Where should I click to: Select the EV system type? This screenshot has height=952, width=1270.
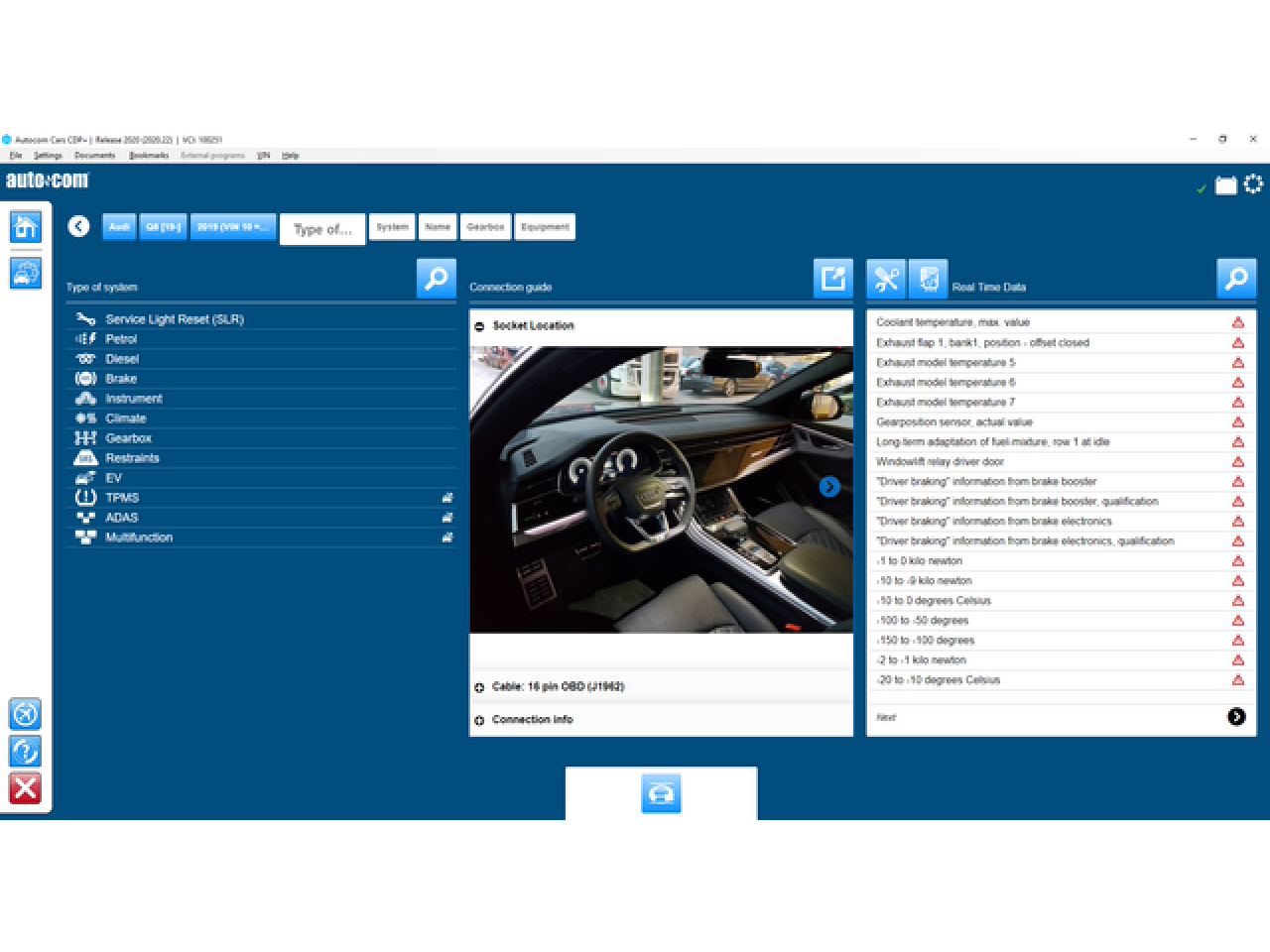click(262, 478)
